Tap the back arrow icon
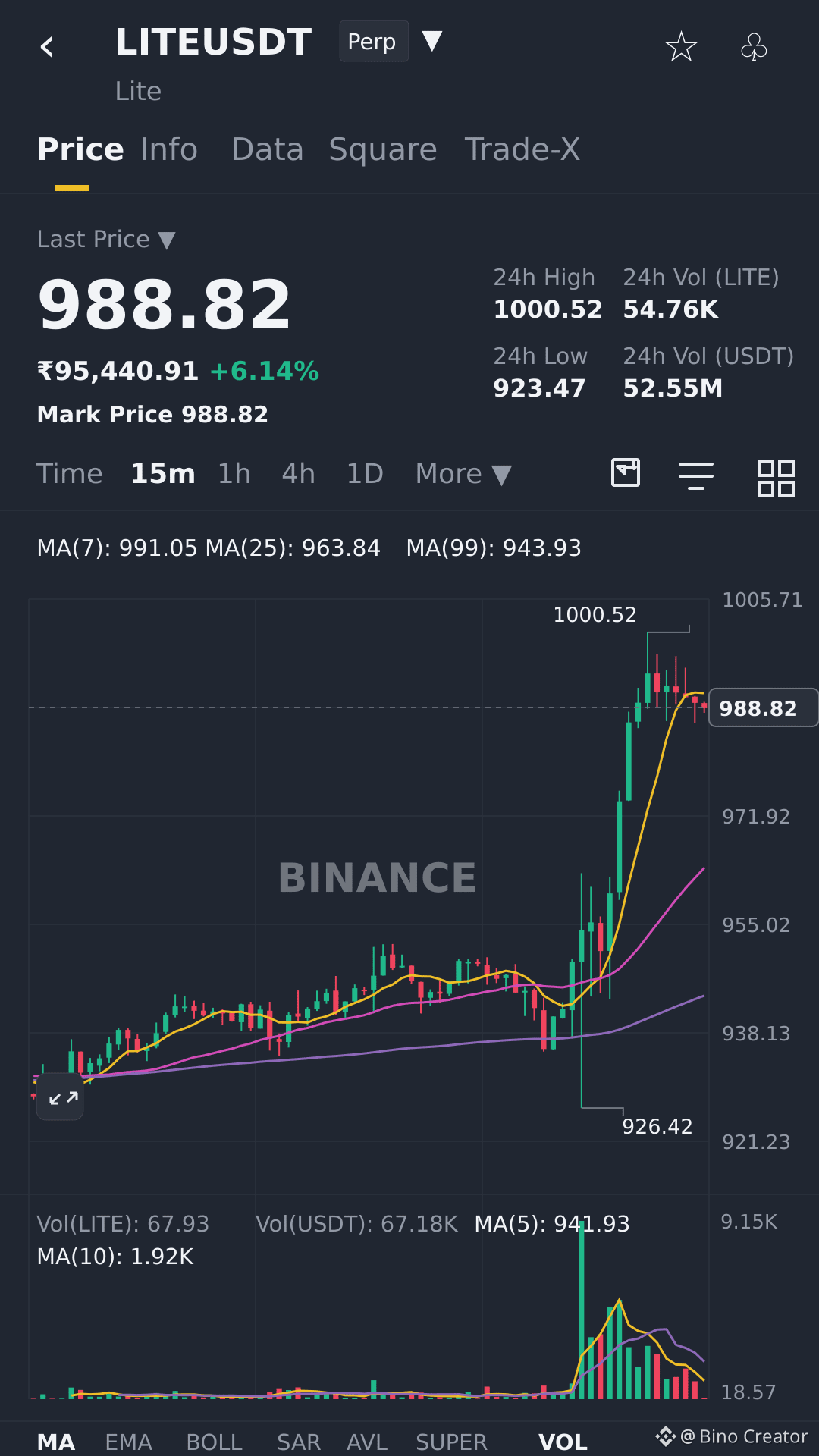The width and height of the screenshot is (819, 1456). (x=47, y=47)
